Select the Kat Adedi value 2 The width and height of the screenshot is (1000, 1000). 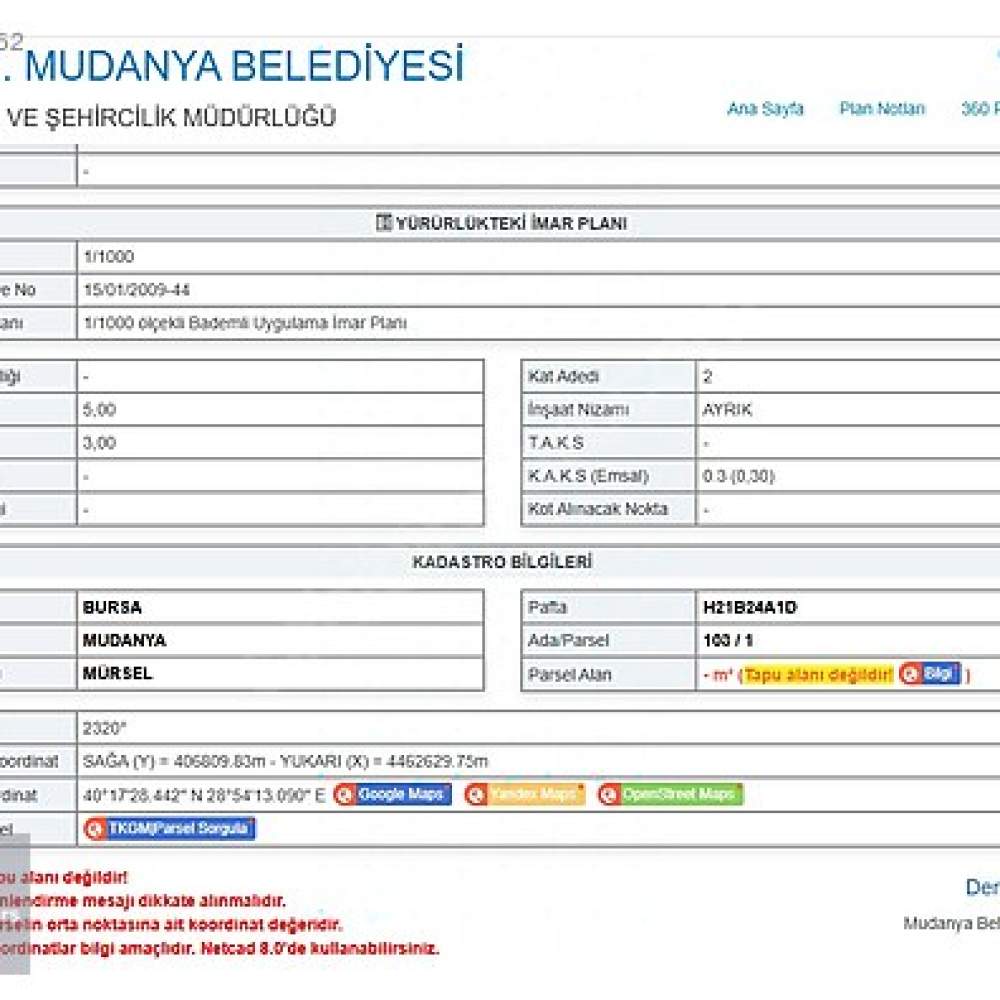(x=707, y=376)
